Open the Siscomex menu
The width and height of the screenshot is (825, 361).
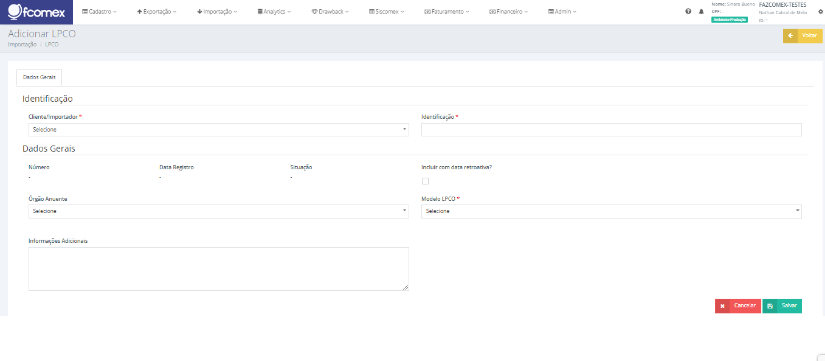click(x=387, y=12)
